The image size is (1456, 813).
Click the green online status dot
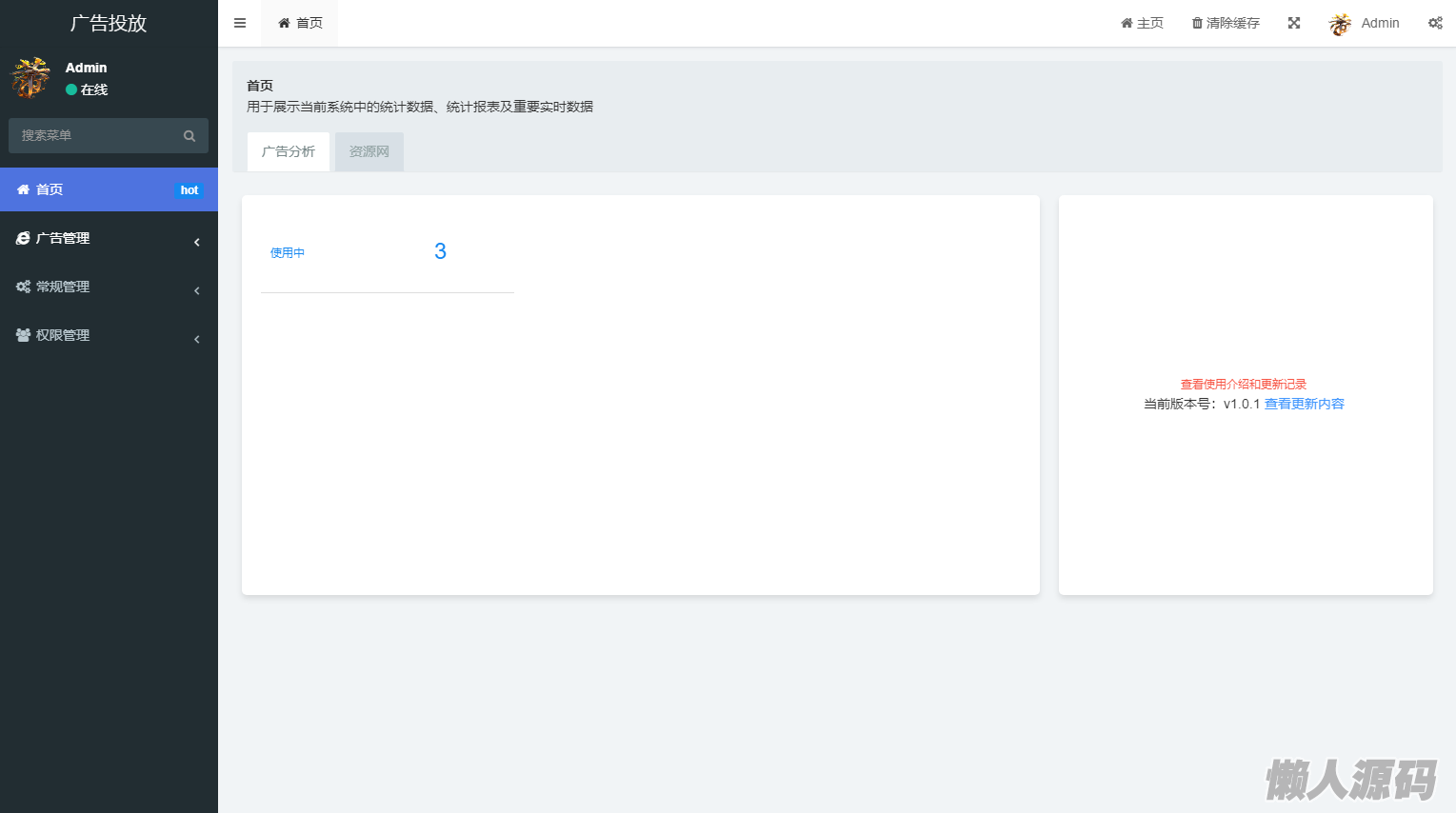point(71,89)
